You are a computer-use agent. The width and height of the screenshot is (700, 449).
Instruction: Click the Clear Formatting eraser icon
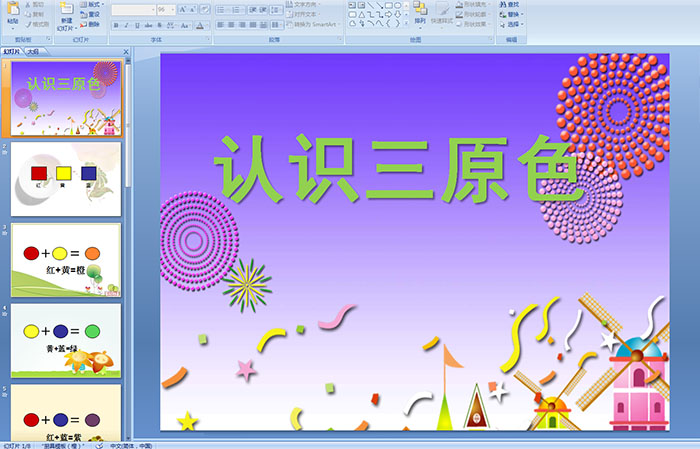pos(205,9)
